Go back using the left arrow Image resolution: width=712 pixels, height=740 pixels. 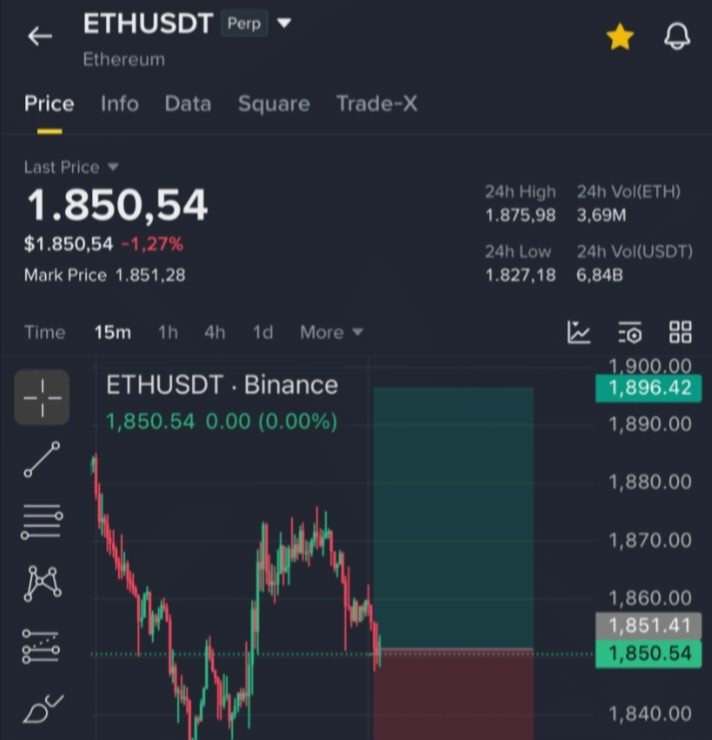[40, 36]
